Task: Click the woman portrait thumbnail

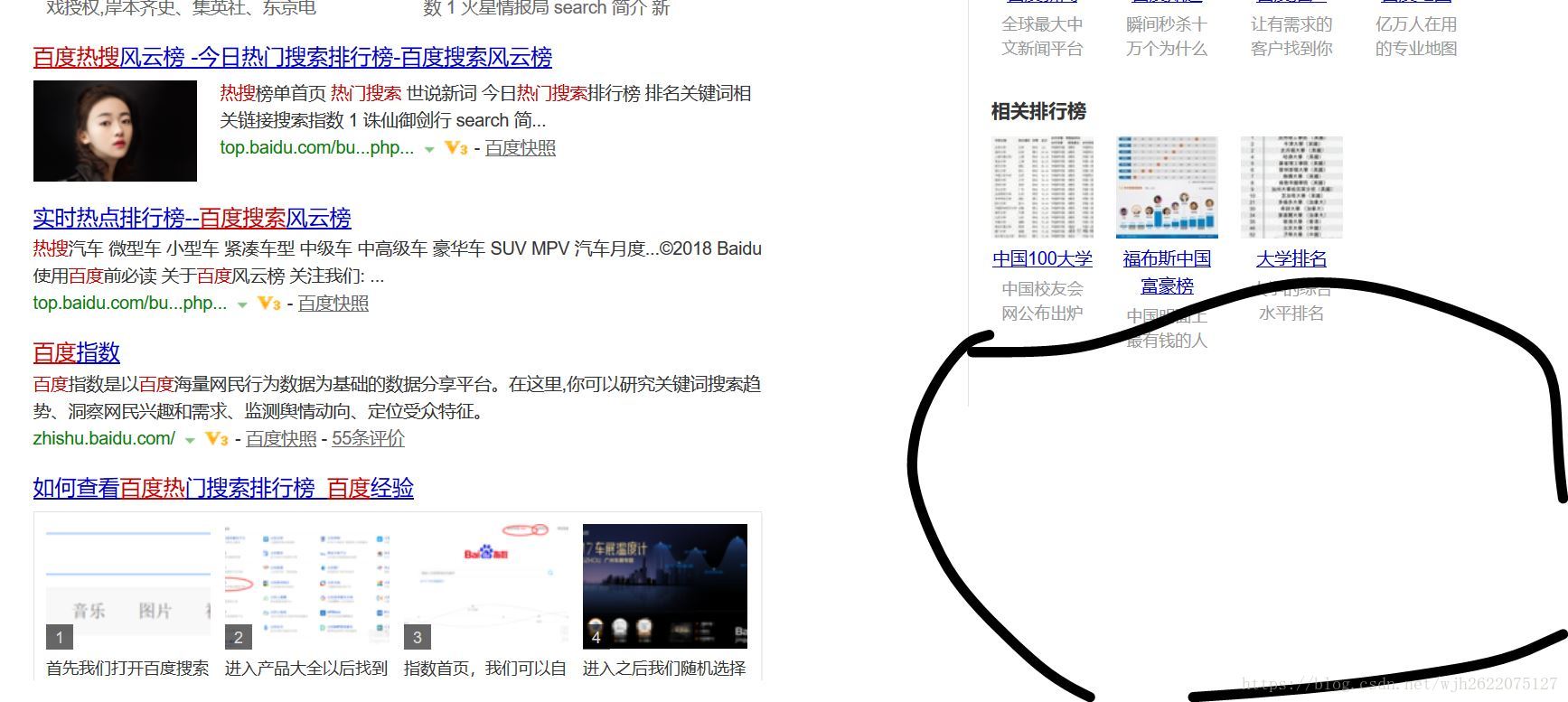Action: tap(115, 131)
